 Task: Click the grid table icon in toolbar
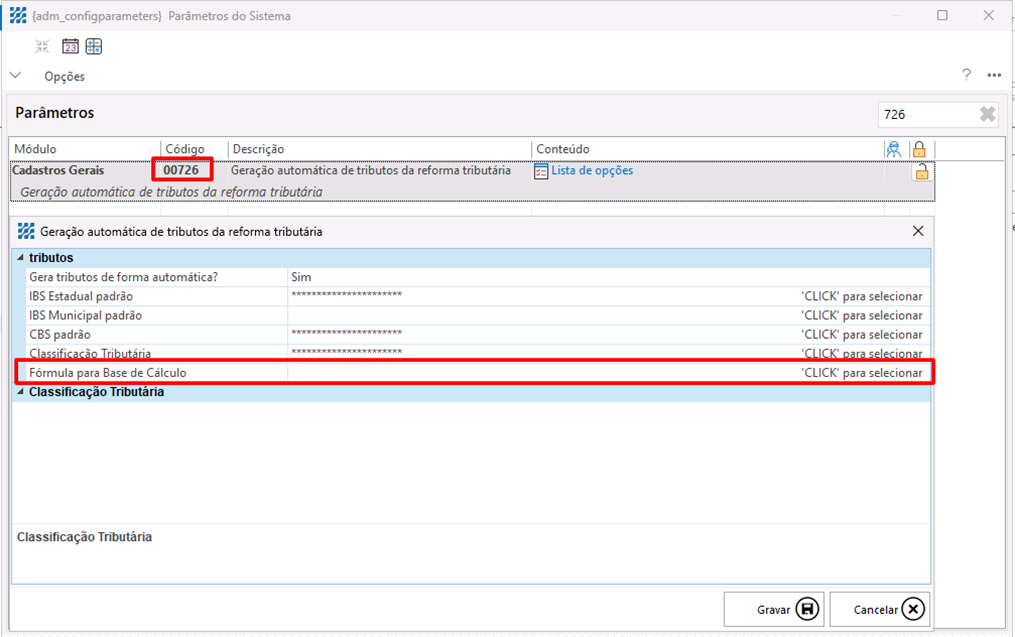click(x=94, y=47)
